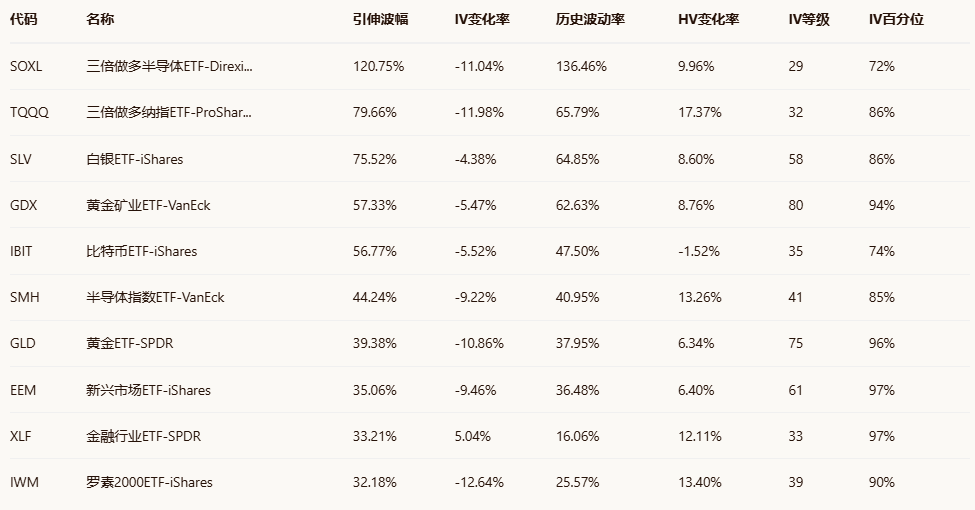Click GLD IV percentile value 96%
This screenshot has width=975, height=510.
pos(881,343)
